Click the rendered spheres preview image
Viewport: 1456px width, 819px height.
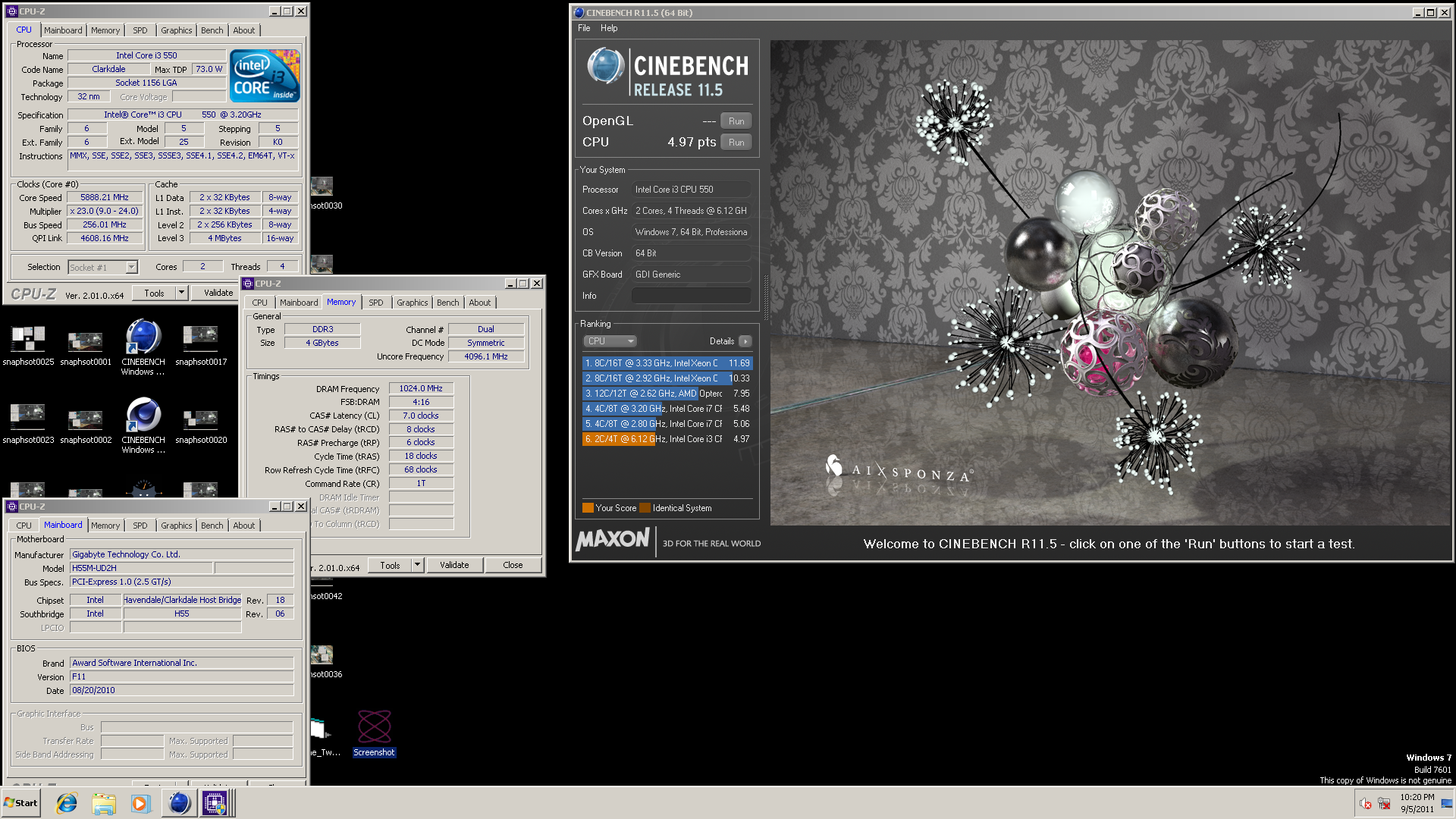pos(1111,283)
